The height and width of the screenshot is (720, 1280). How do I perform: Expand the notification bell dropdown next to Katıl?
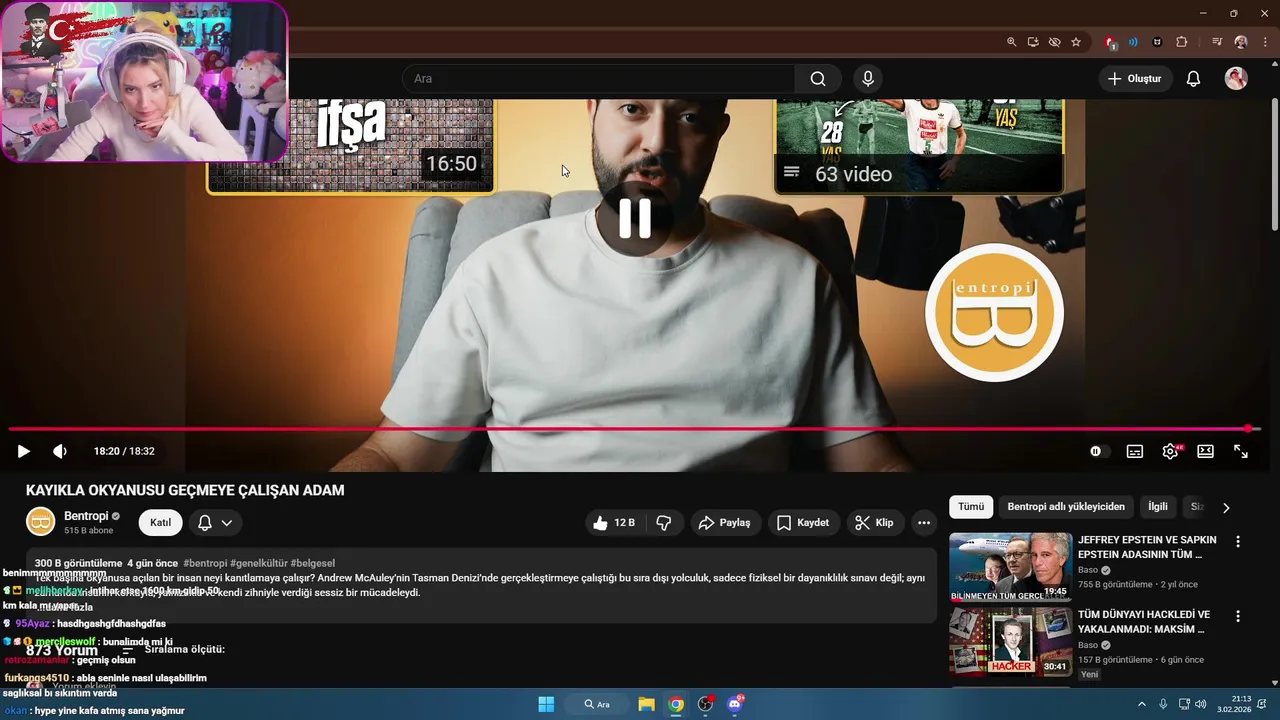[215, 522]
